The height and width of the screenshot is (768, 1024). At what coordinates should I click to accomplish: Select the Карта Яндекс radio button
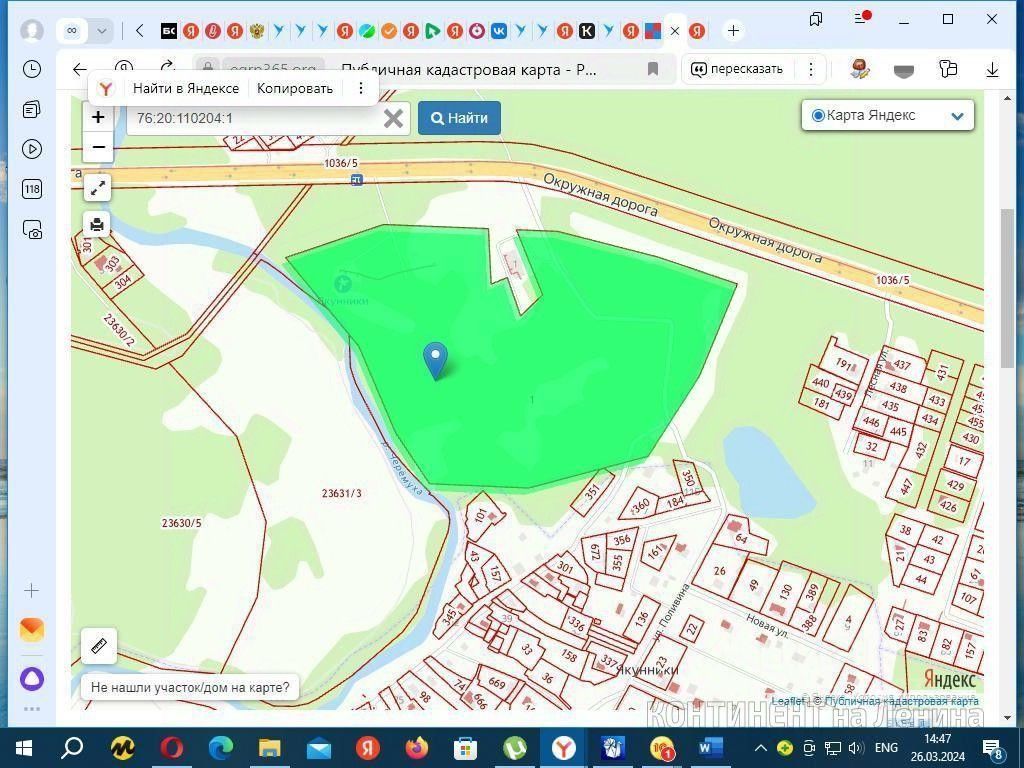(818, 116)
